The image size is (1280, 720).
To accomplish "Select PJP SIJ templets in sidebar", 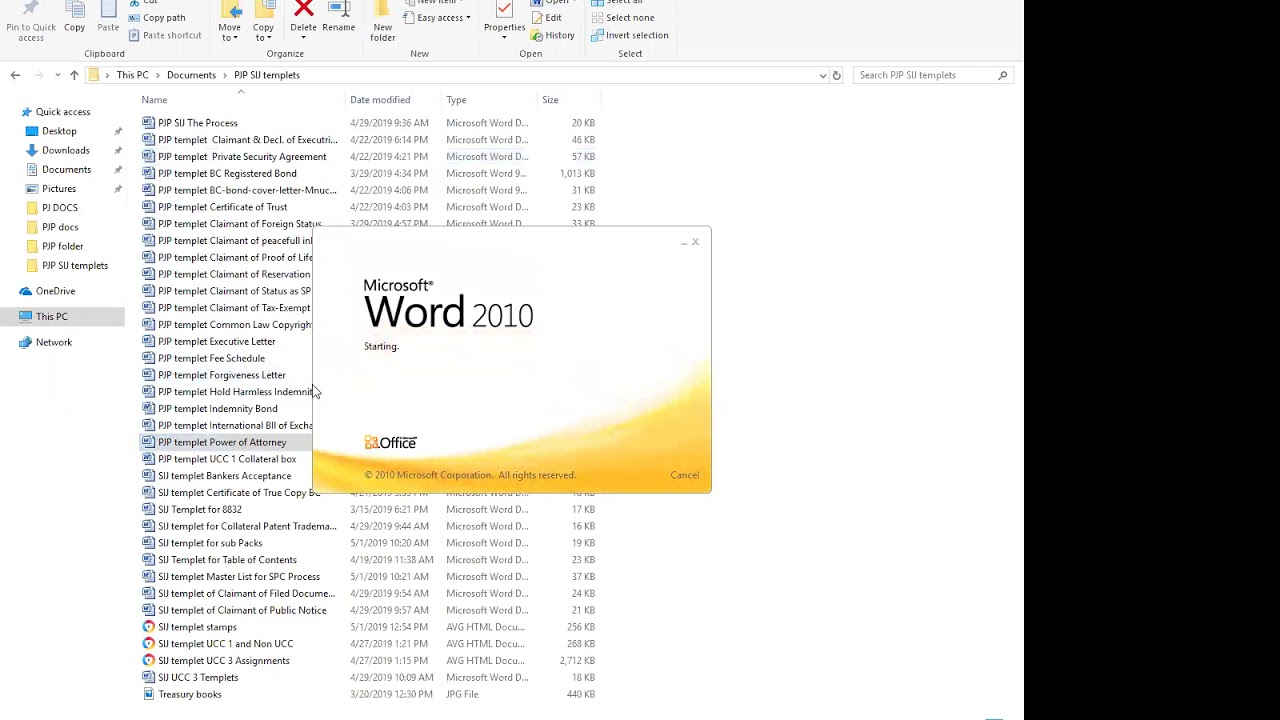I will [x=75, y=265].
